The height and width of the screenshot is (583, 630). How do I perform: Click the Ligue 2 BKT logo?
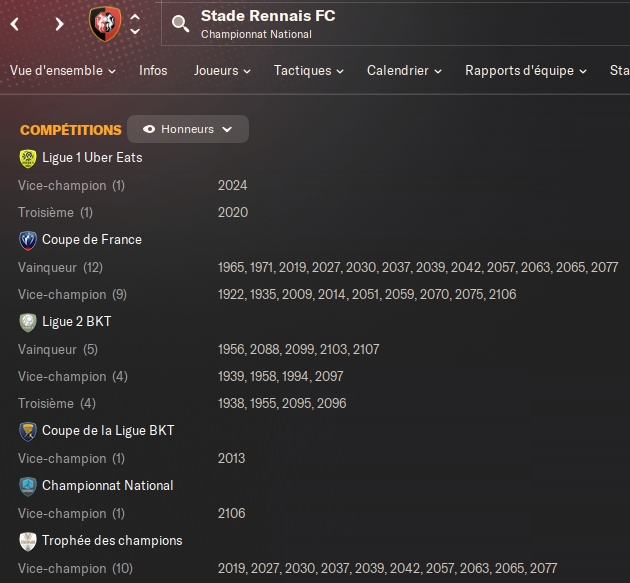pos(27,322)
